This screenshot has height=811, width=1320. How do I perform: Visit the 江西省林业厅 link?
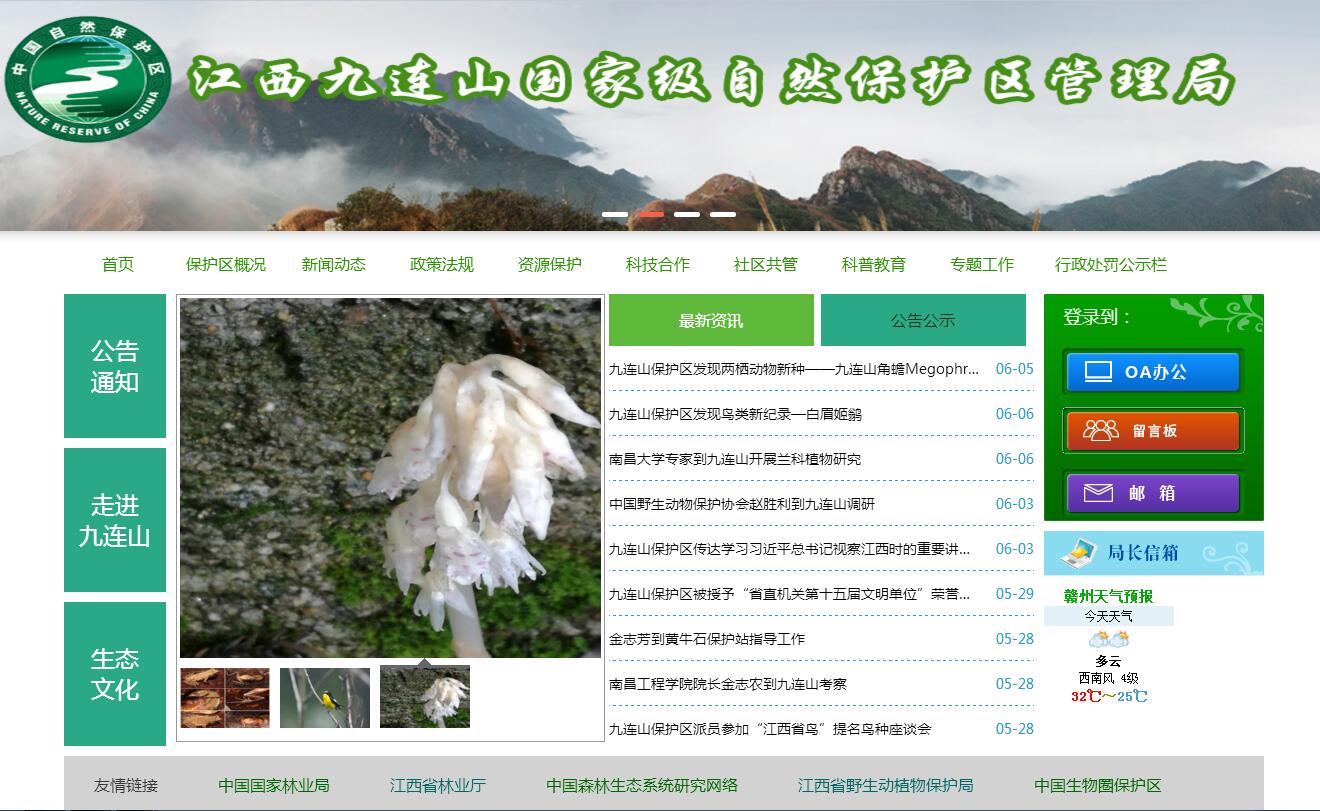pos(438,786)
